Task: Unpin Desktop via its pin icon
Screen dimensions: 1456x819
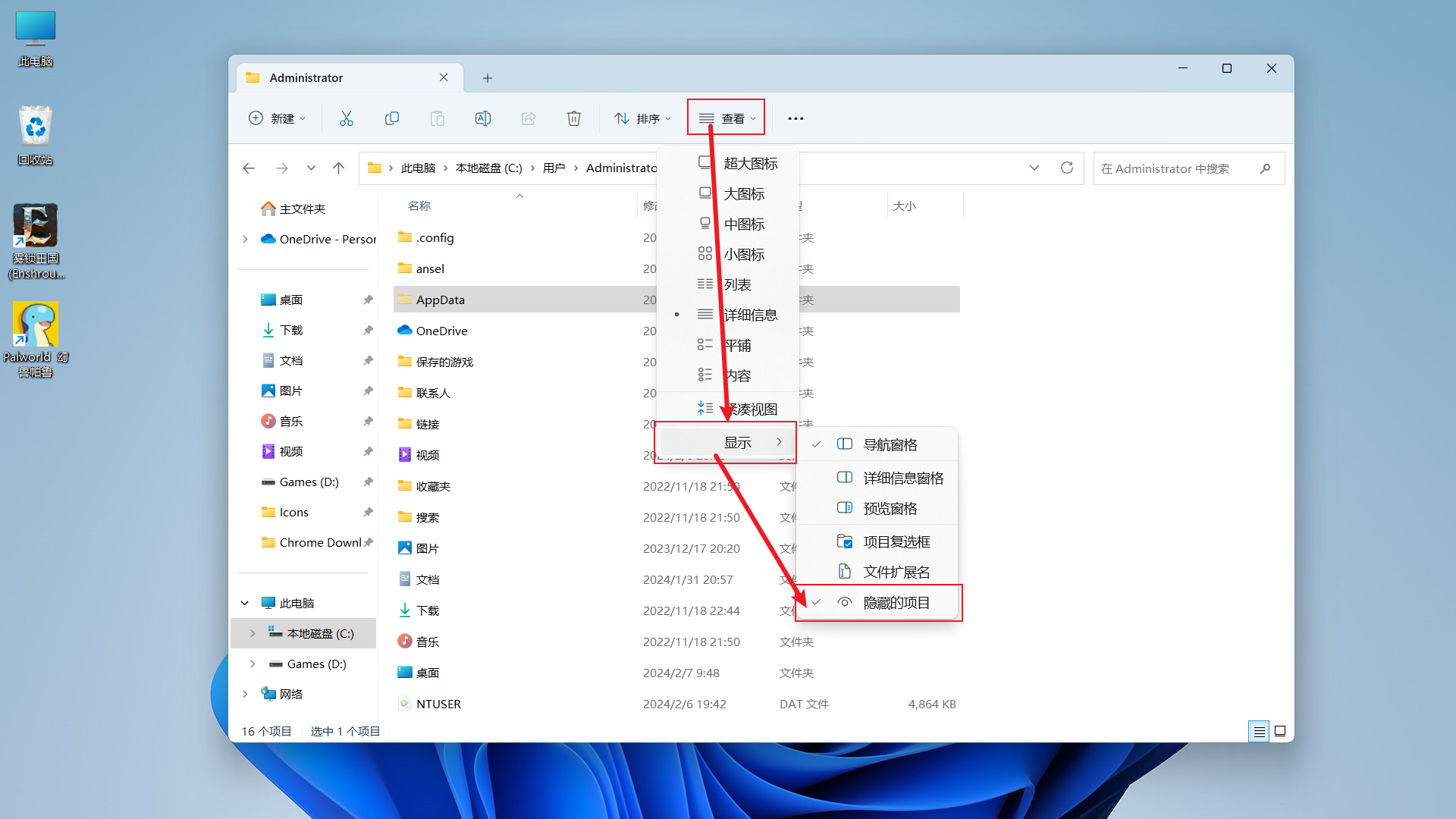Action: click(368, 300)
